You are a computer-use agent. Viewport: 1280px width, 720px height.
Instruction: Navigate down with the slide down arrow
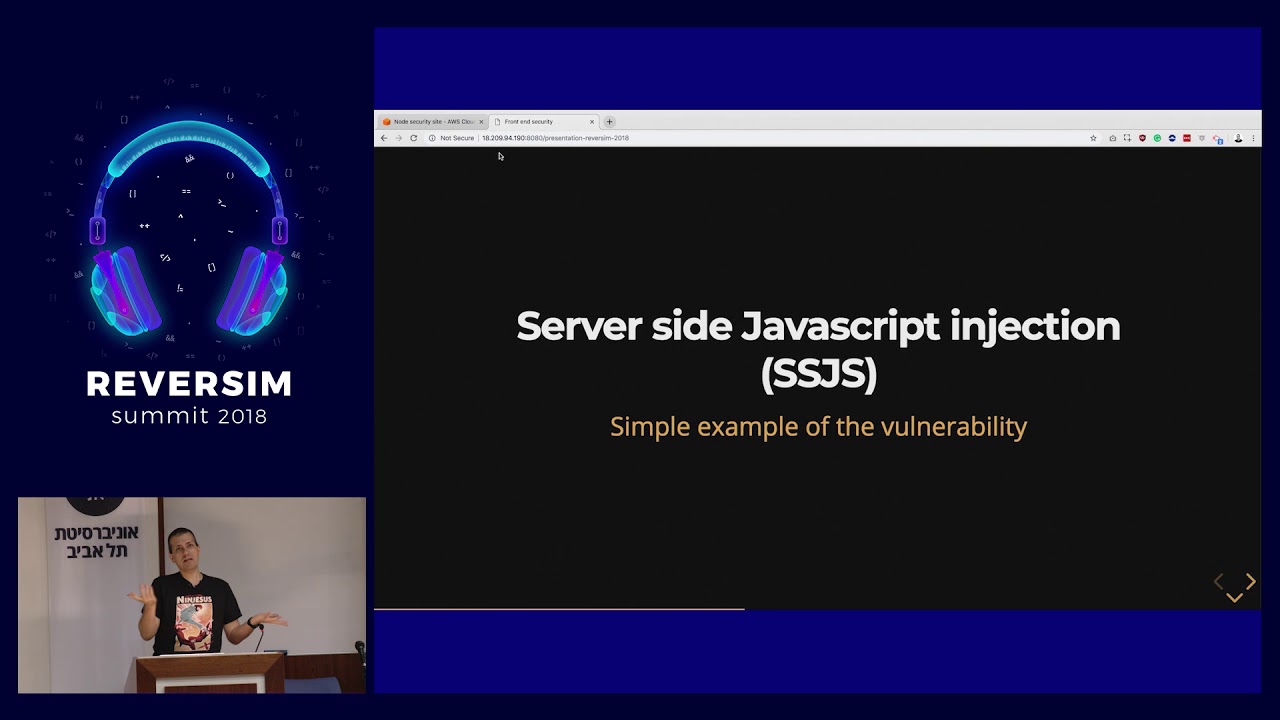[x=1234, y=597]
